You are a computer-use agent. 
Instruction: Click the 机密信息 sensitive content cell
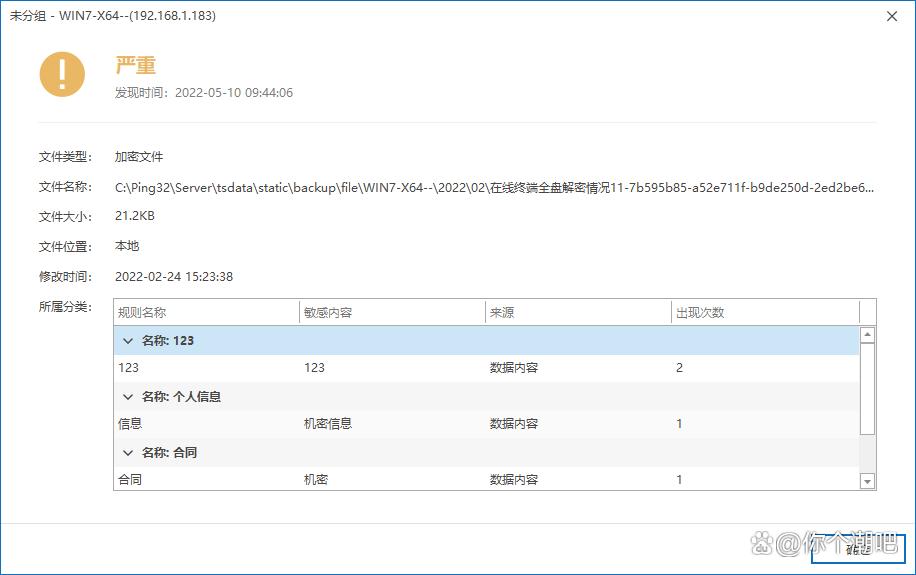pyautogui.click(x=328, y=424)
